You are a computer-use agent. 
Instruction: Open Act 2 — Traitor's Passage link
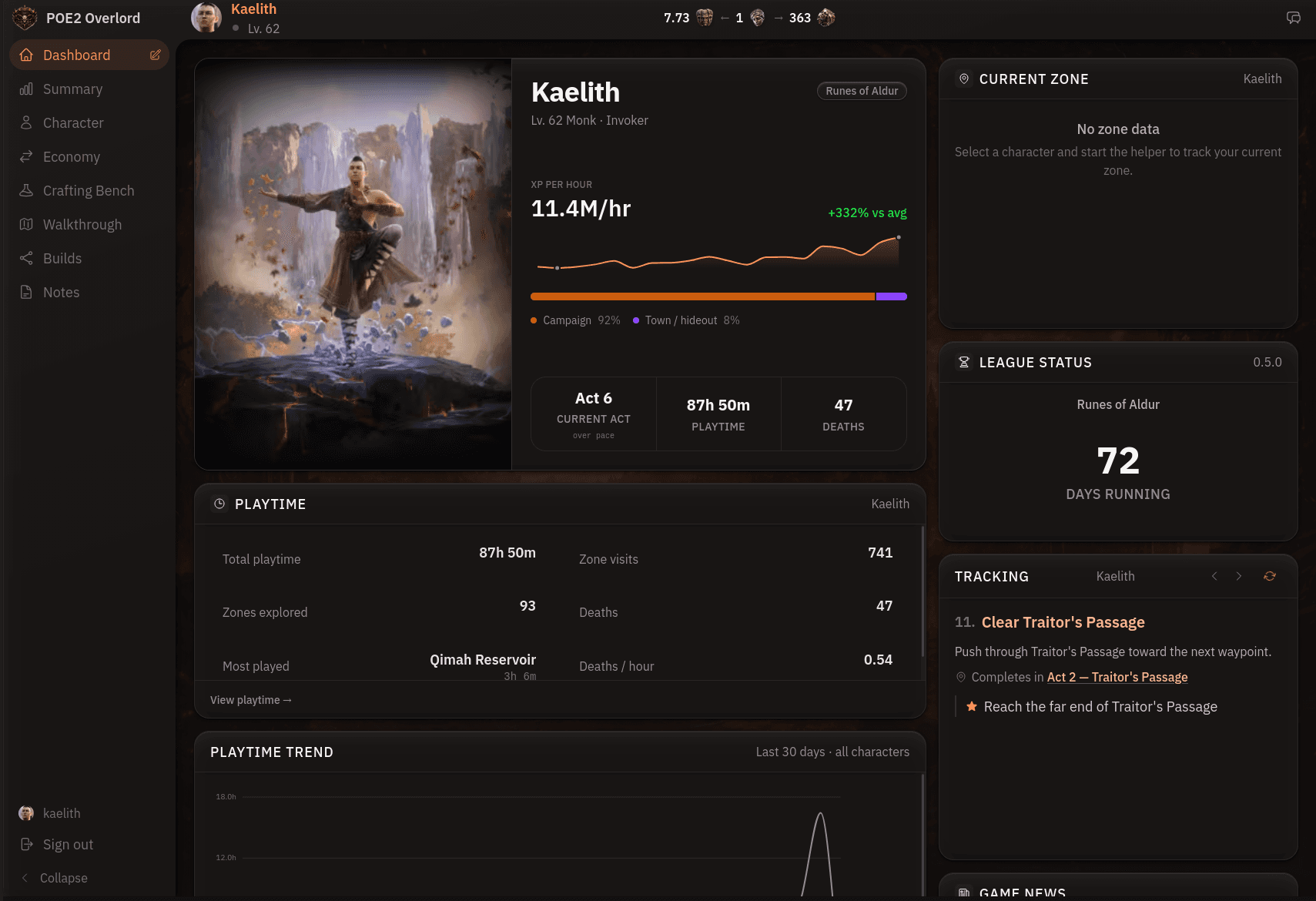[x=1117, y=677]
